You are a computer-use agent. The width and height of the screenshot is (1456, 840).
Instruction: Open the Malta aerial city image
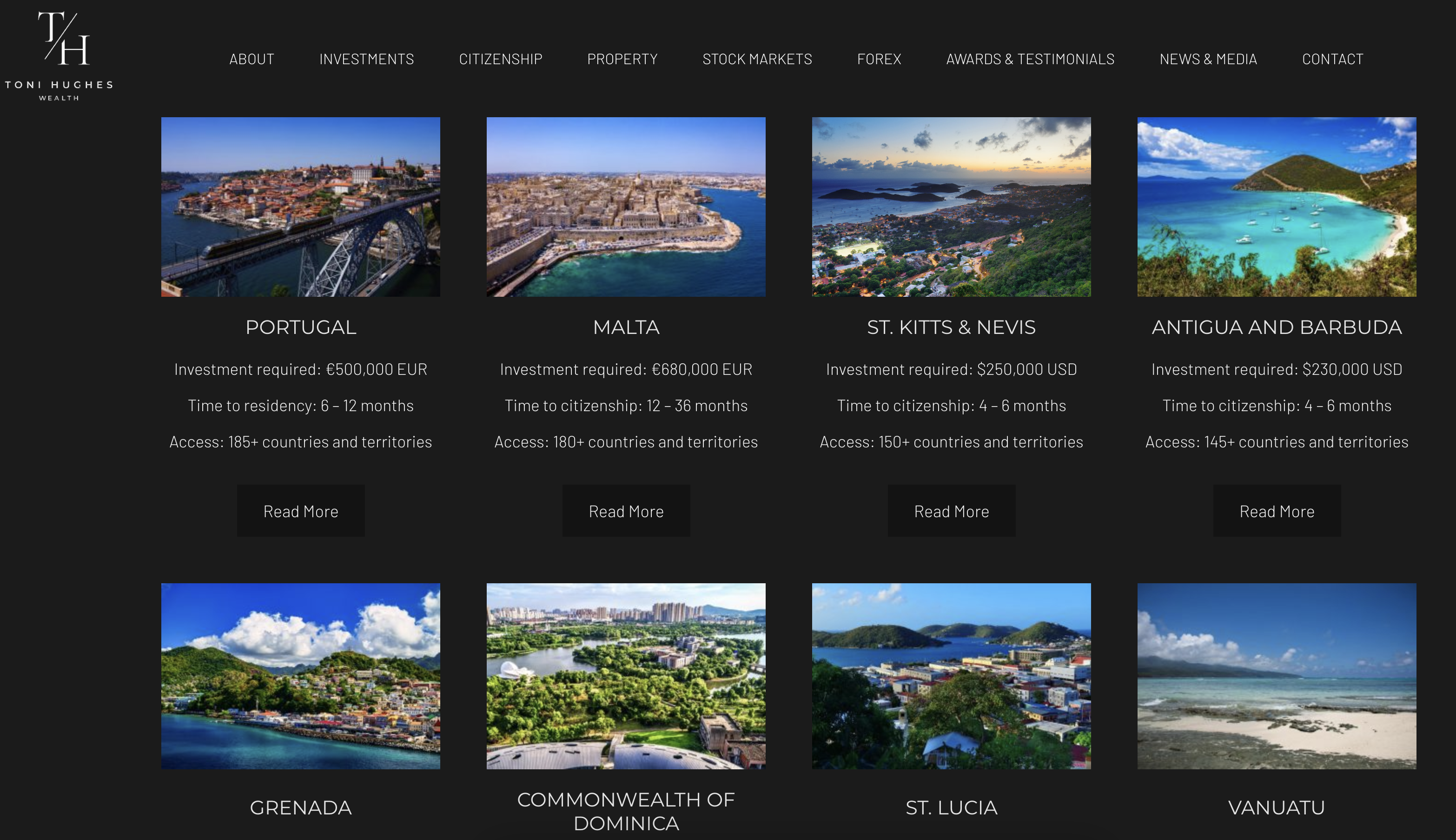coord(626,207)
